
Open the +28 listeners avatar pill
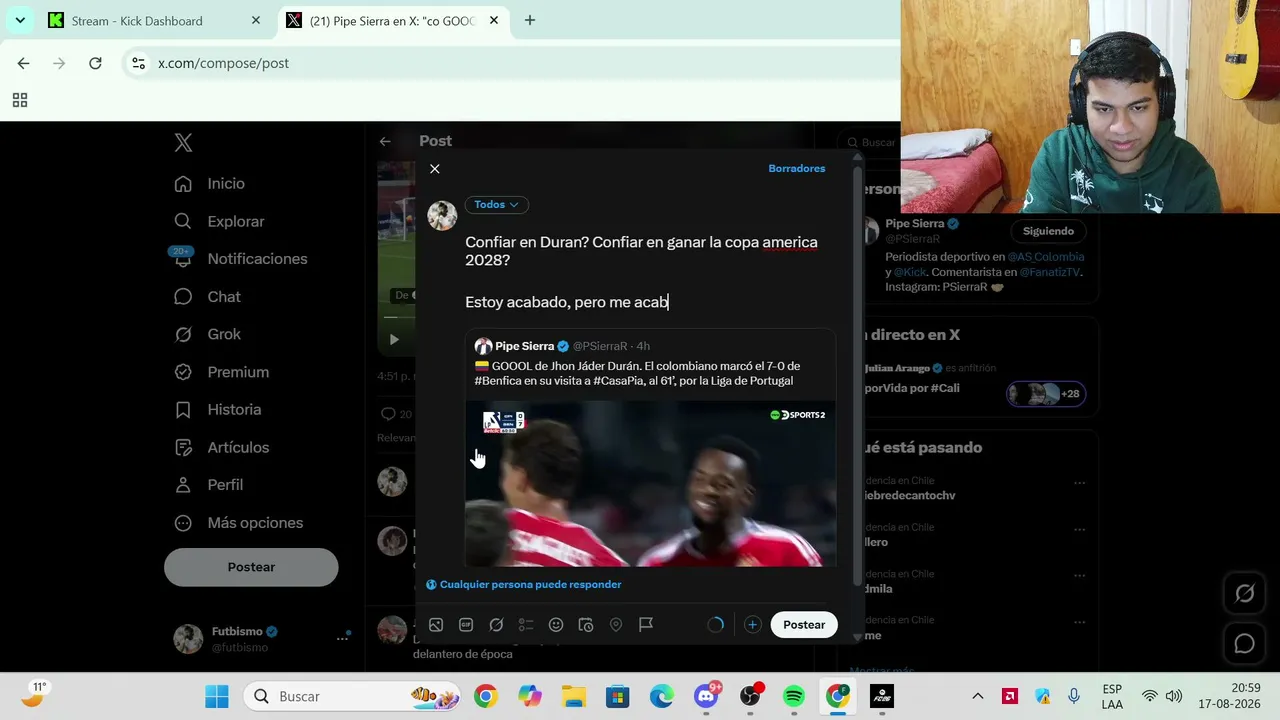(x=1045, y=393)
